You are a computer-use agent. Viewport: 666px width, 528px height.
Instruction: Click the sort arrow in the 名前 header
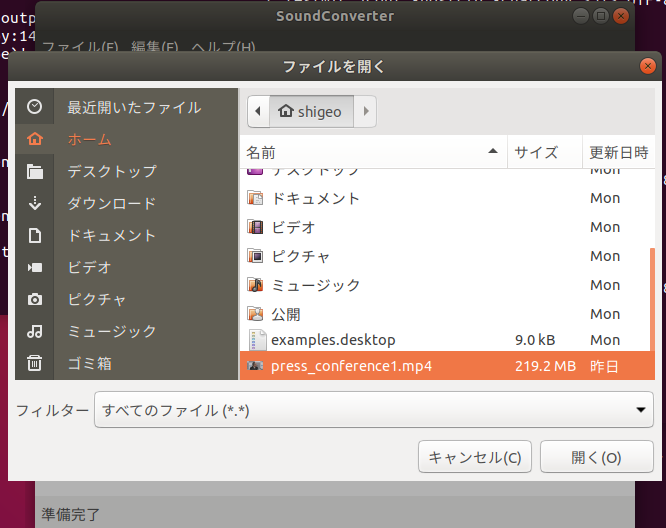coord(493,151)
